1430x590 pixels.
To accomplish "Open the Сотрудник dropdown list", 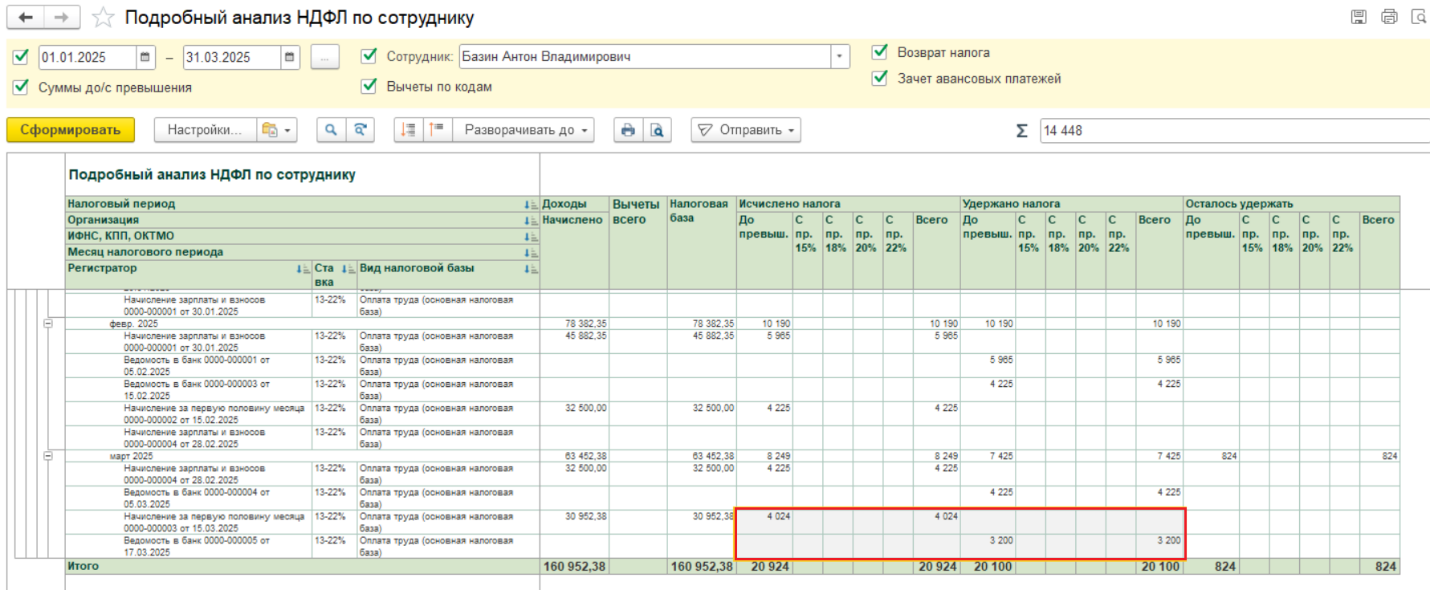I will [840, 57].
